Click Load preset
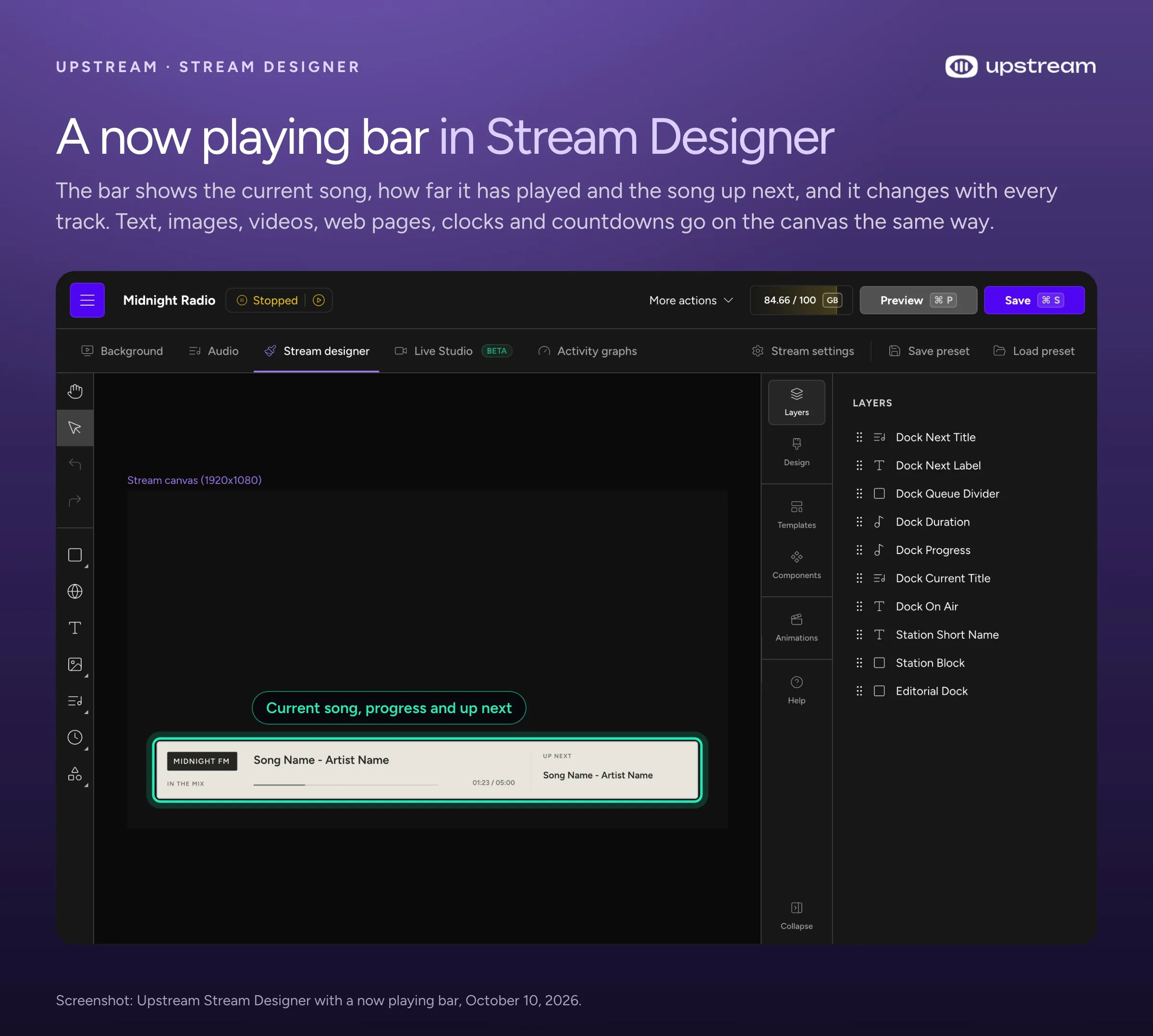The image size is (1153, 1036). (1033, 351)
